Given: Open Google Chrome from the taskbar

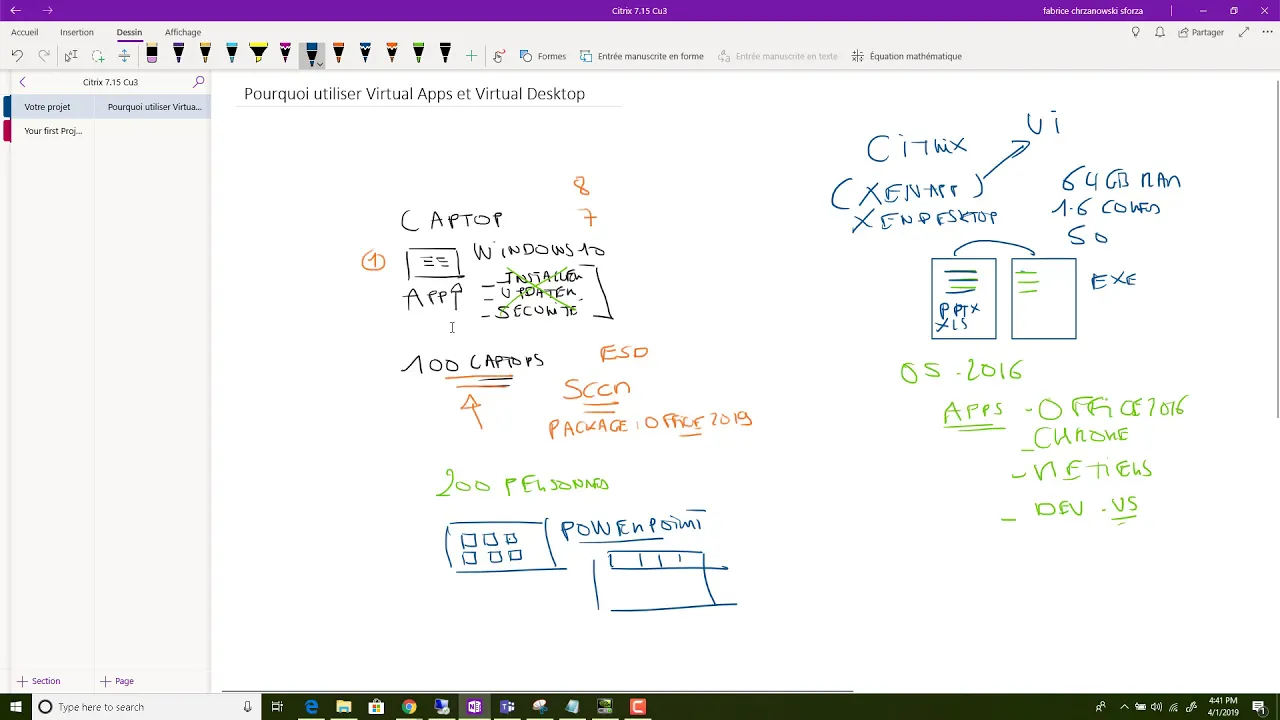Looking at the screenshot, I should click(409, 707).
